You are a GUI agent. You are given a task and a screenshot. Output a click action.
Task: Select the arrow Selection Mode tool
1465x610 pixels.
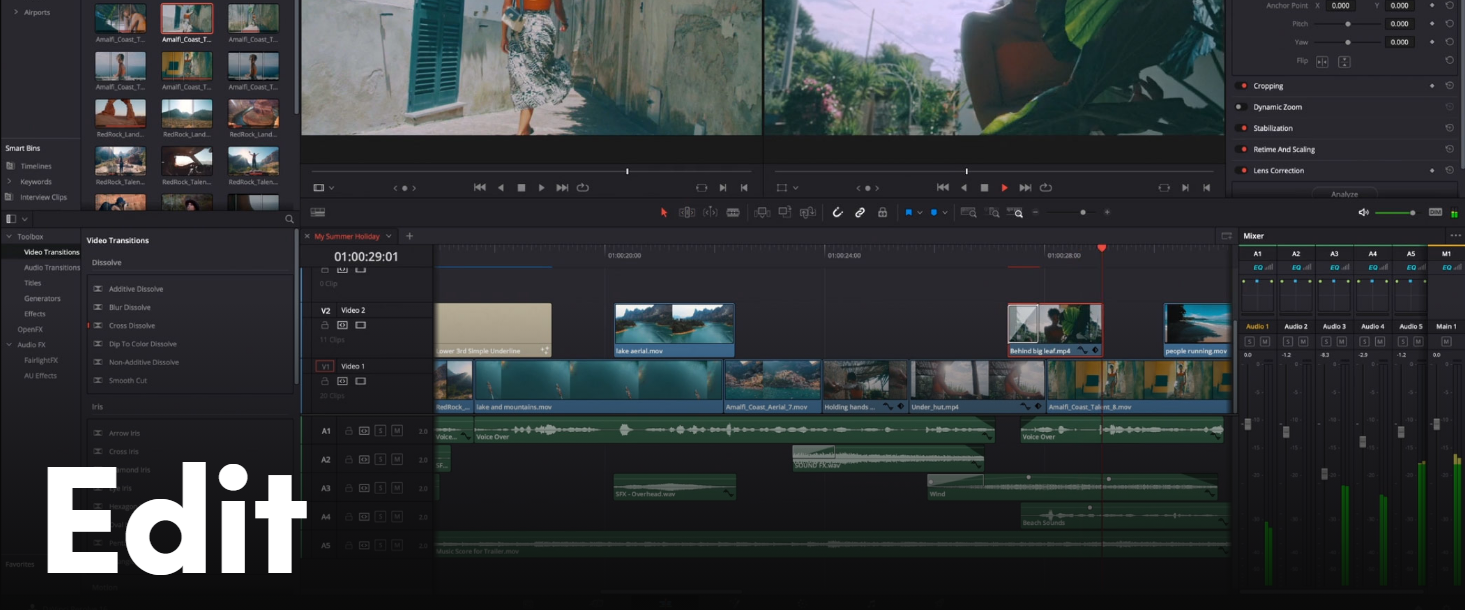pos(663,212)
